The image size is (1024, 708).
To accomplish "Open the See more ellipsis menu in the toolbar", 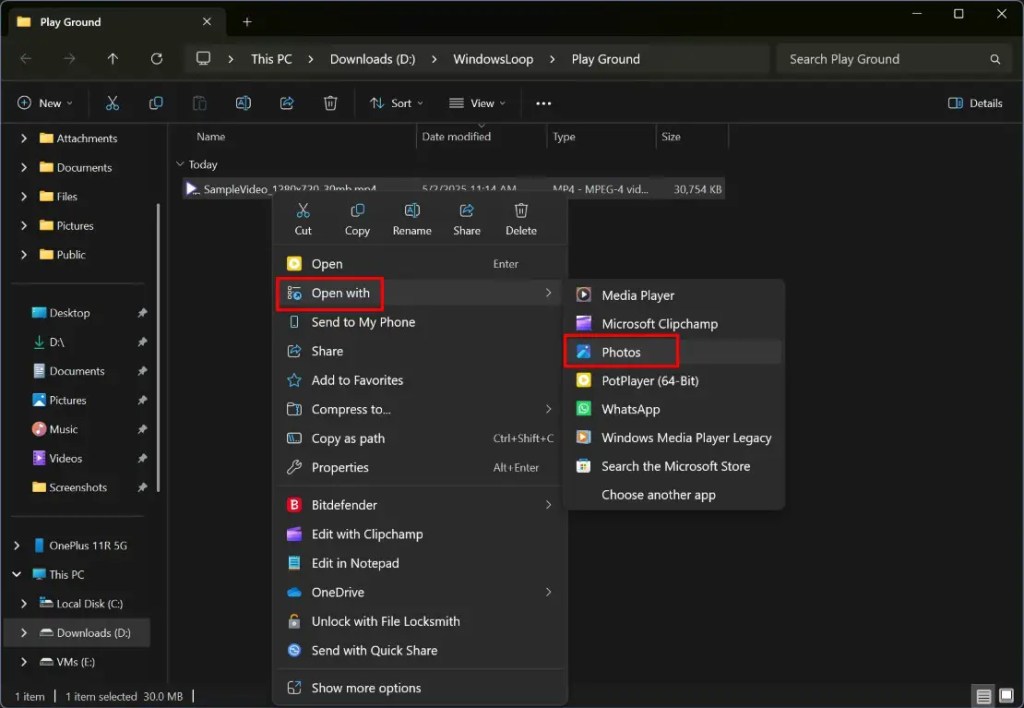I will 543,103.
